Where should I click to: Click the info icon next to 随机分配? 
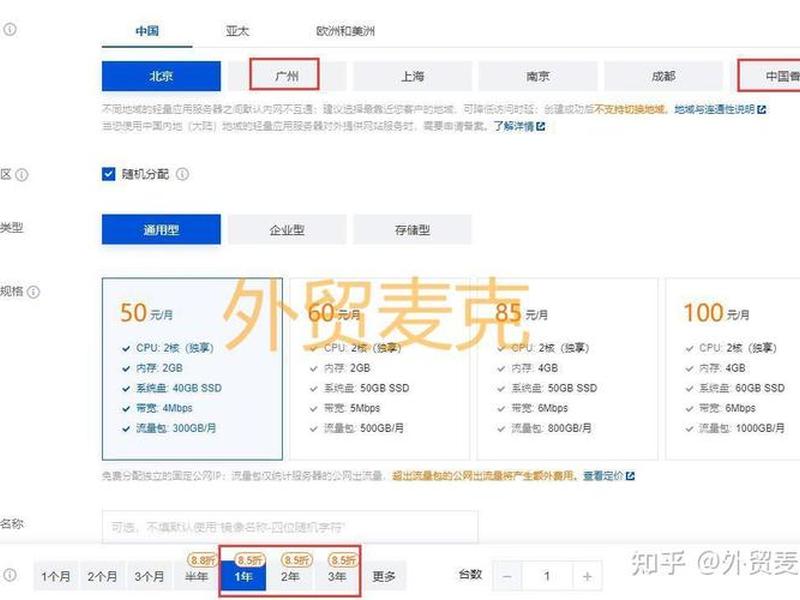182,174
